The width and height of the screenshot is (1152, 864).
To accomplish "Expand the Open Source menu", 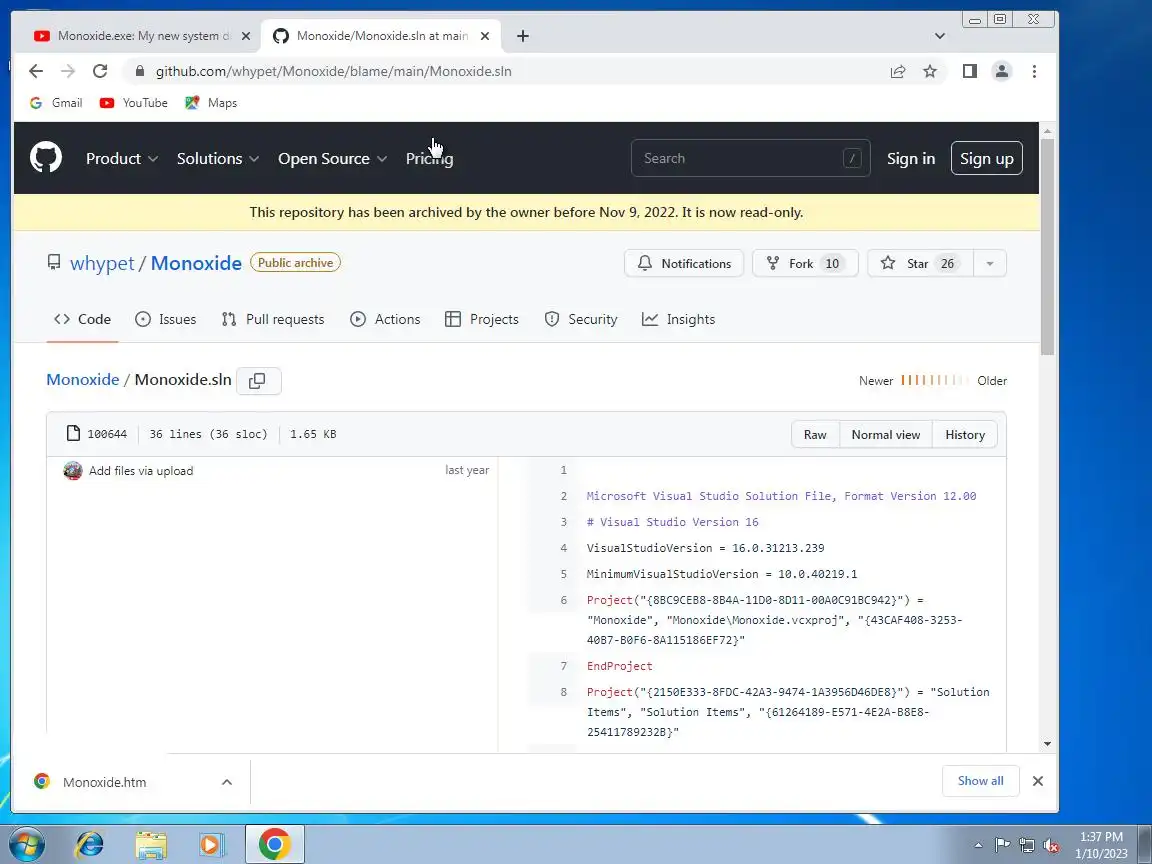I will point(332,158).
